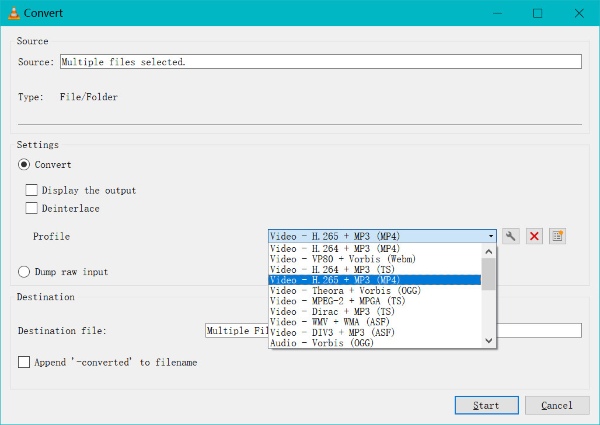Click the profile list scrollbar down arrow
The width and height of the screenshot is (600, 425).
[x=489, y=341]
